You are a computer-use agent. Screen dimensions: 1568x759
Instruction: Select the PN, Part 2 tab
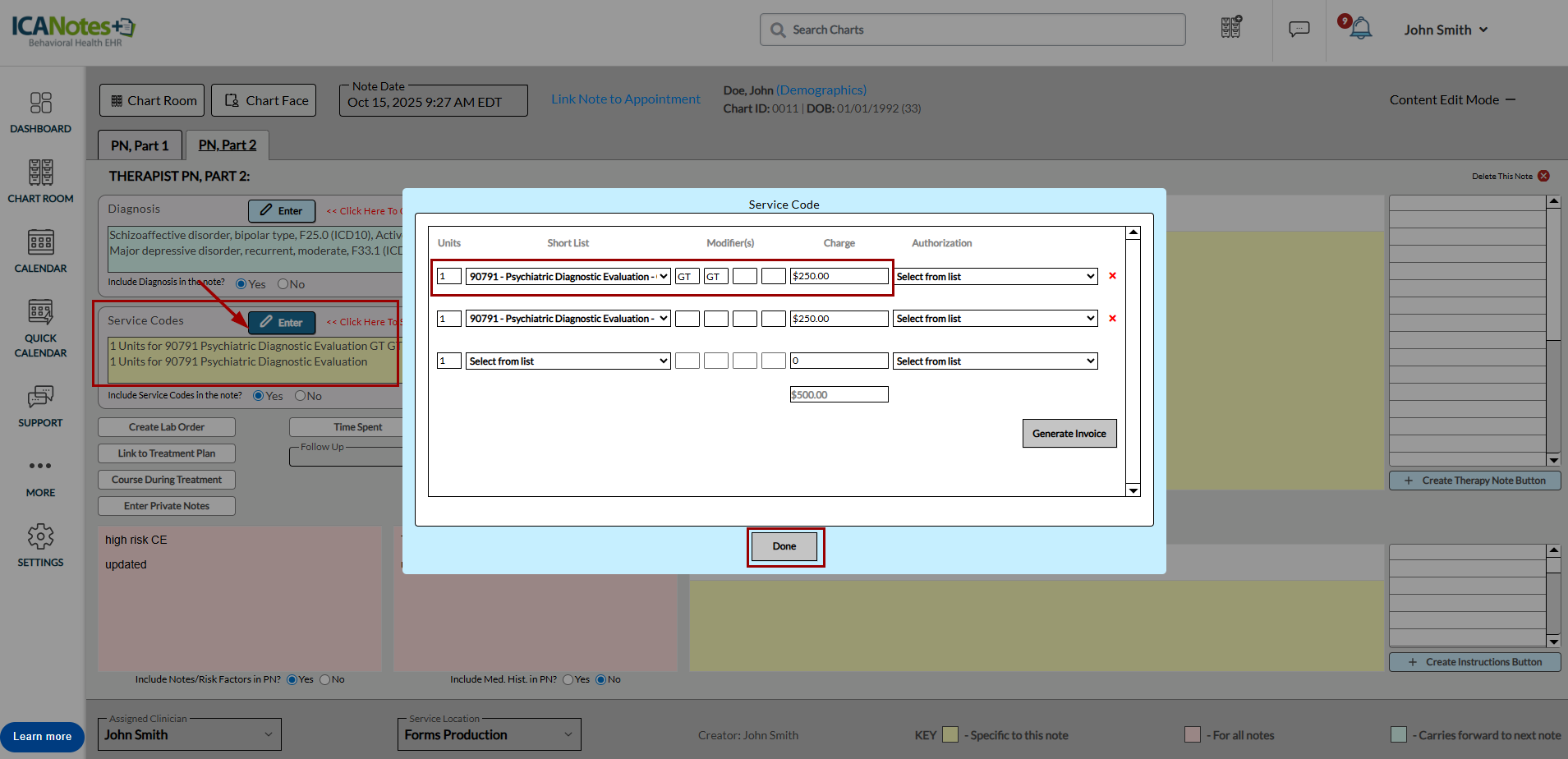click(227, 145)
